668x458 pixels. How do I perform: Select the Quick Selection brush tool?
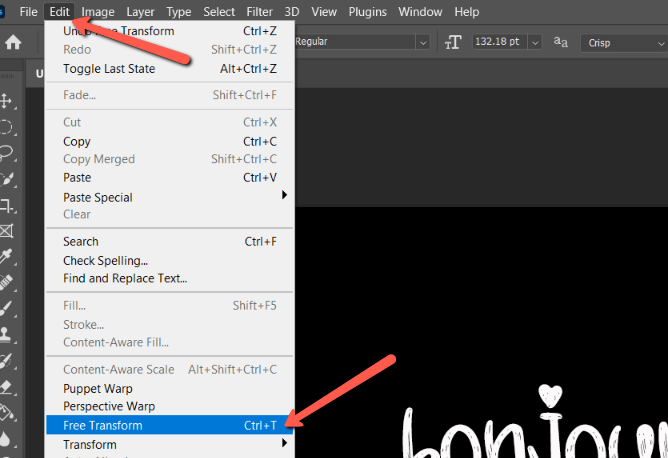point(6,179)
